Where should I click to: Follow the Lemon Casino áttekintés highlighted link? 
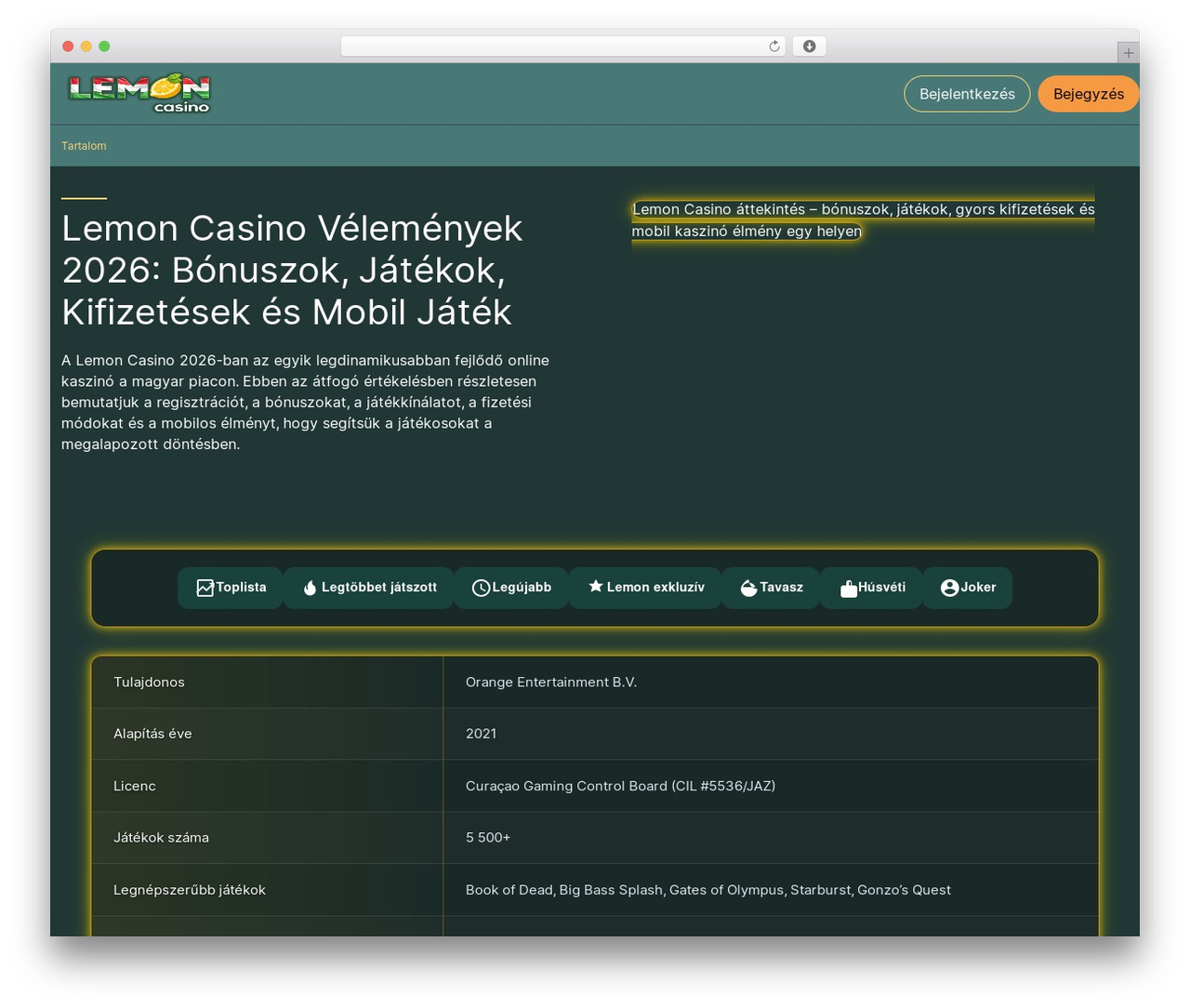coord(863,220)
